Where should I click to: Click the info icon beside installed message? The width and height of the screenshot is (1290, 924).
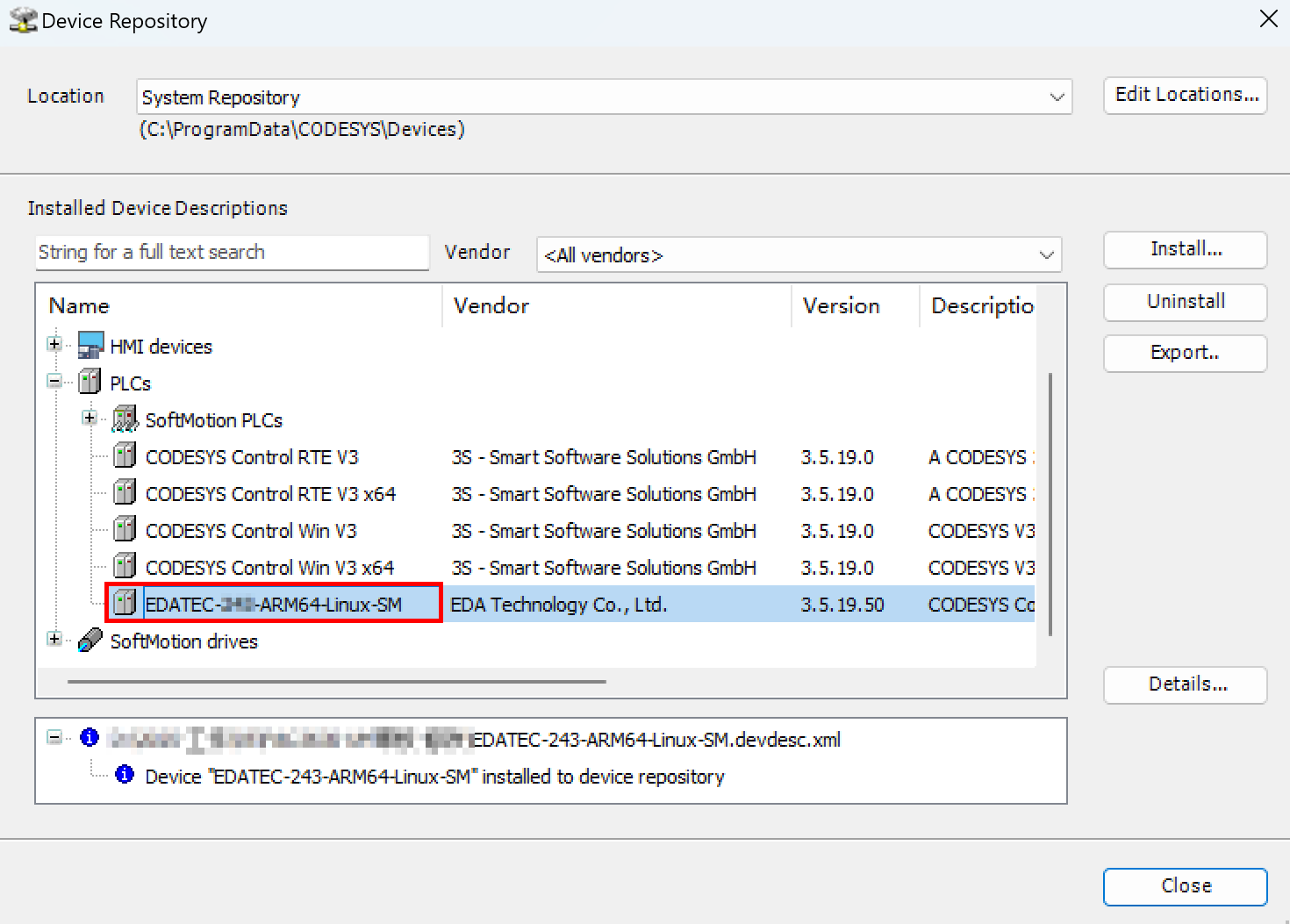coord(125,775)
